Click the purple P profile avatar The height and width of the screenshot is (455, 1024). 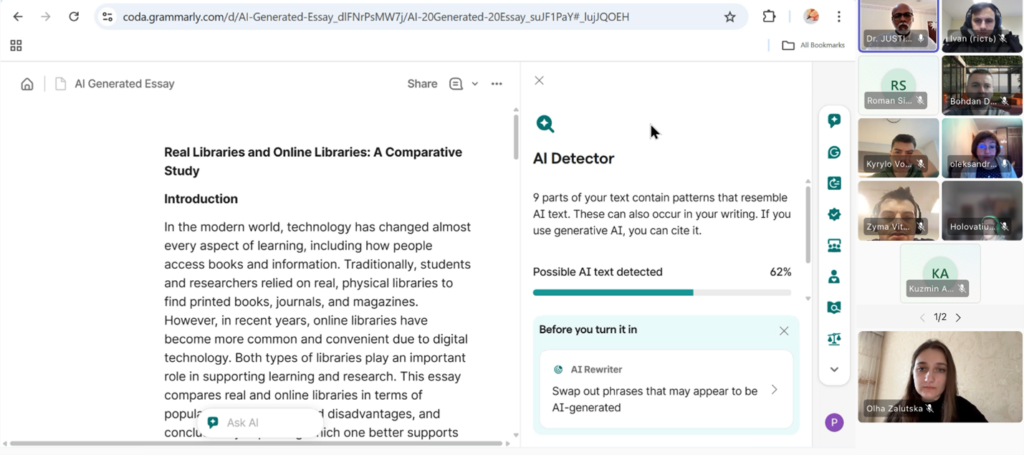point(834,422)
